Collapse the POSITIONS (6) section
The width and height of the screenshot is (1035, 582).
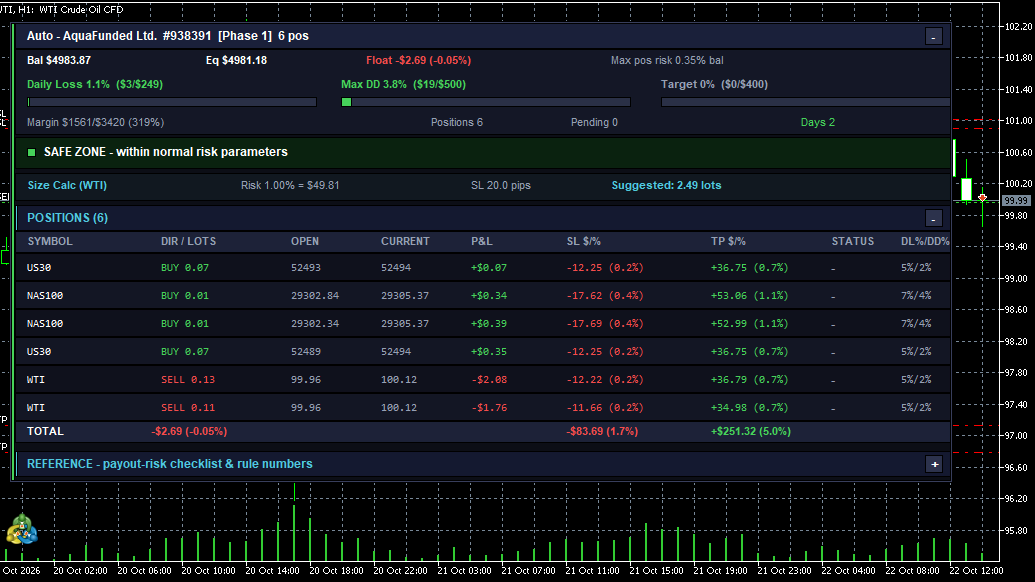pos(933,218)
